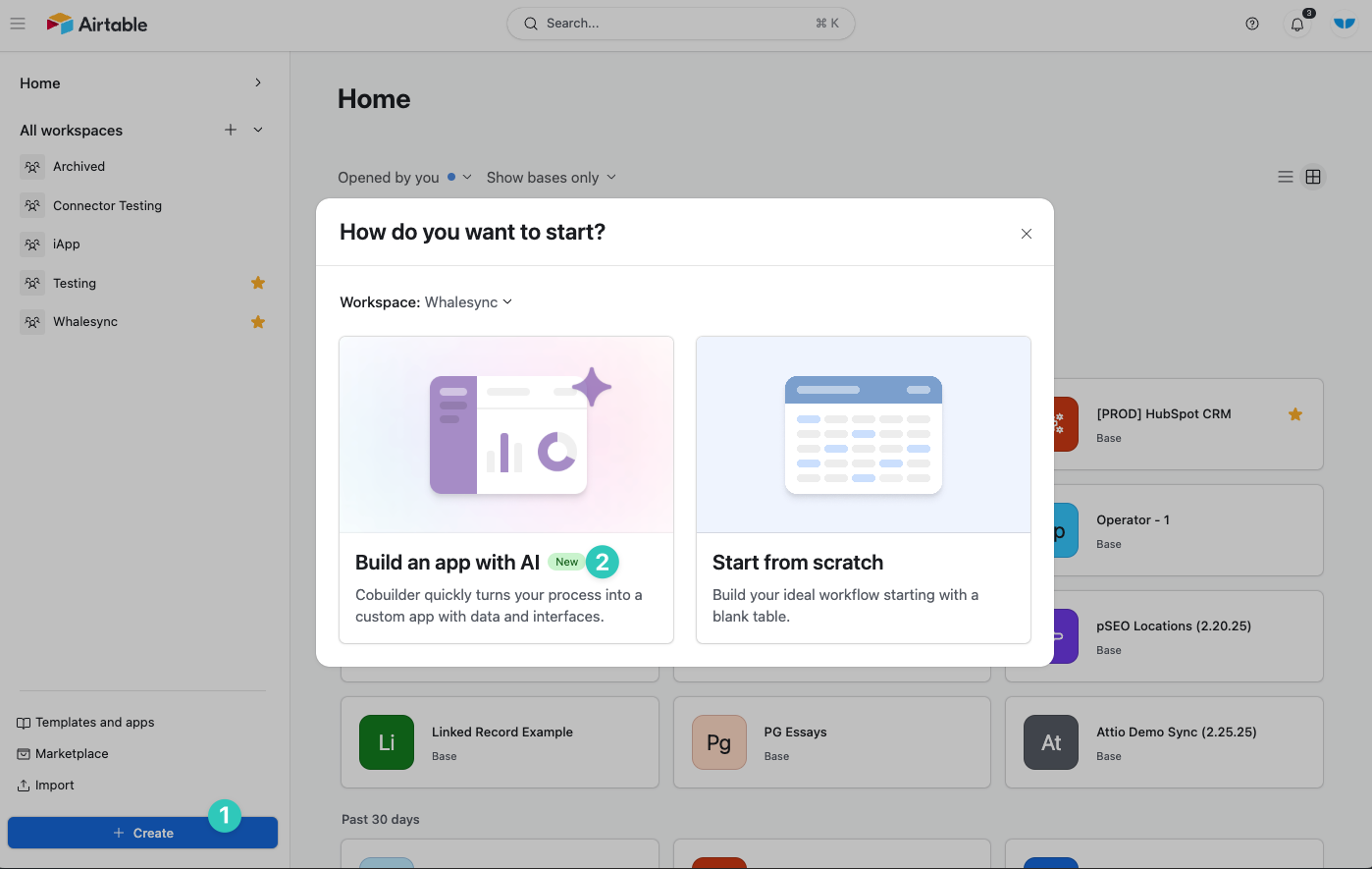1372x869 pixels.
Task: Expand the All workspaces chevron
Action: click(257, 130)
